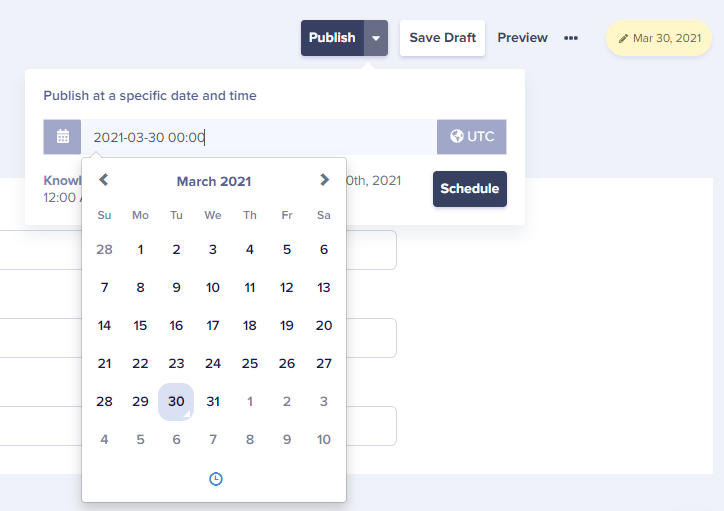The height and width of the screenshot is (511, 724).
Task: Go to previous month with left arrow
Action: click(x=104, y=180)
